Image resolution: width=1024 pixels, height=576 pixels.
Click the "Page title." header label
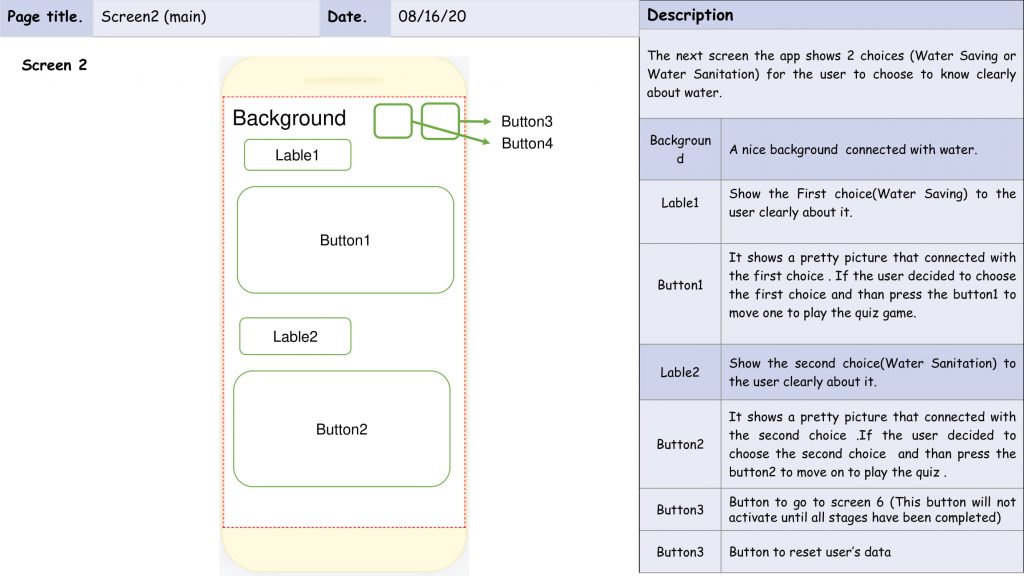pos(45,17)
